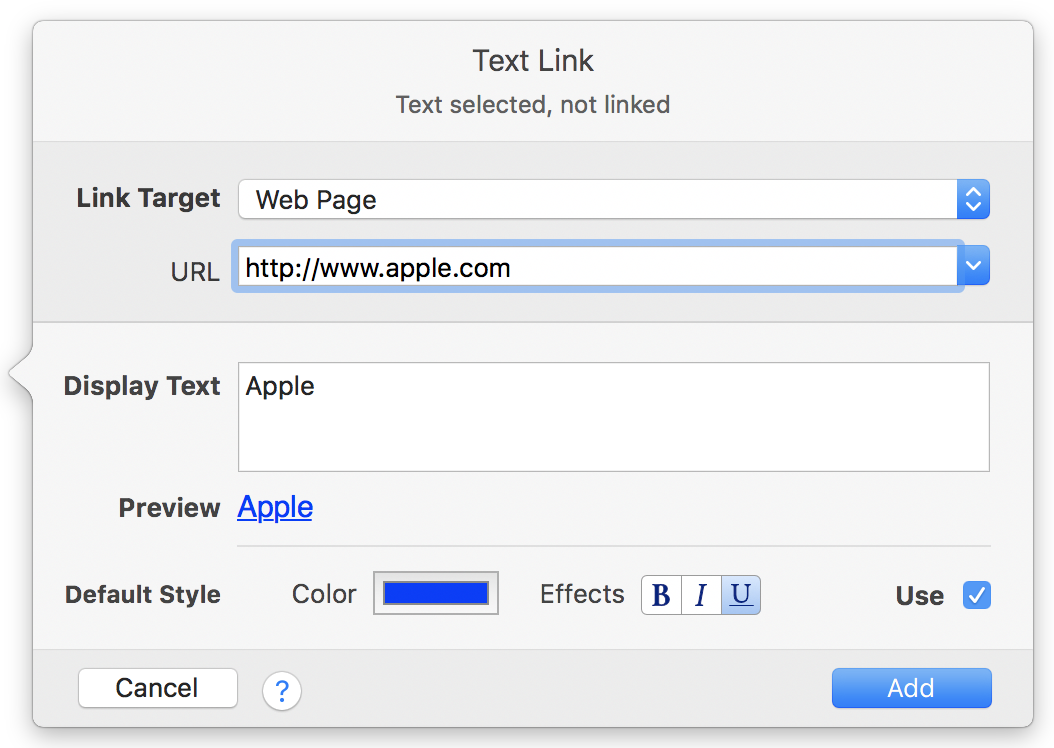
Task: Click the Cancel button
Action: 158,688
